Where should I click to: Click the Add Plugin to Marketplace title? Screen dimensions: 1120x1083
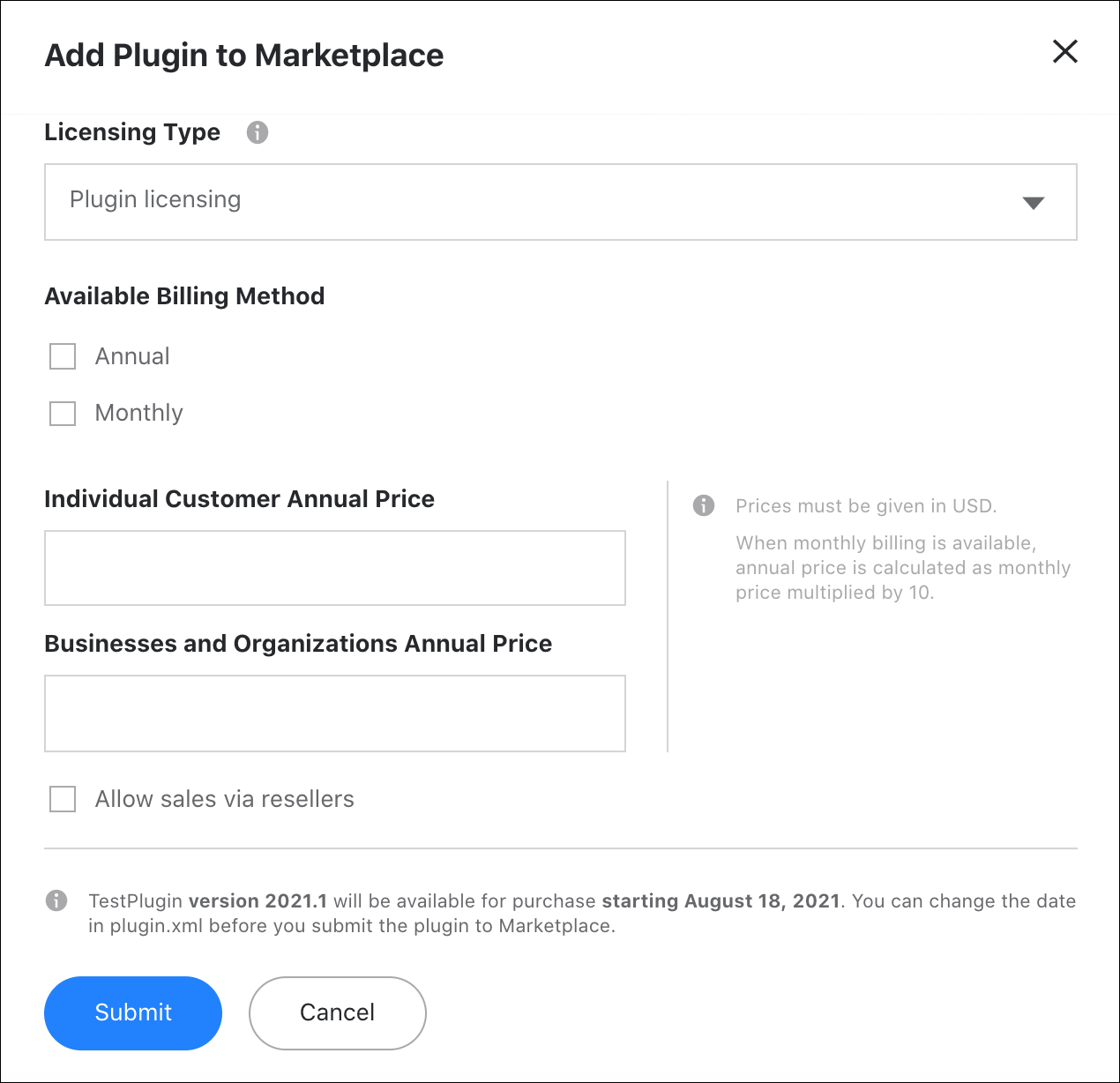point(244,55)
